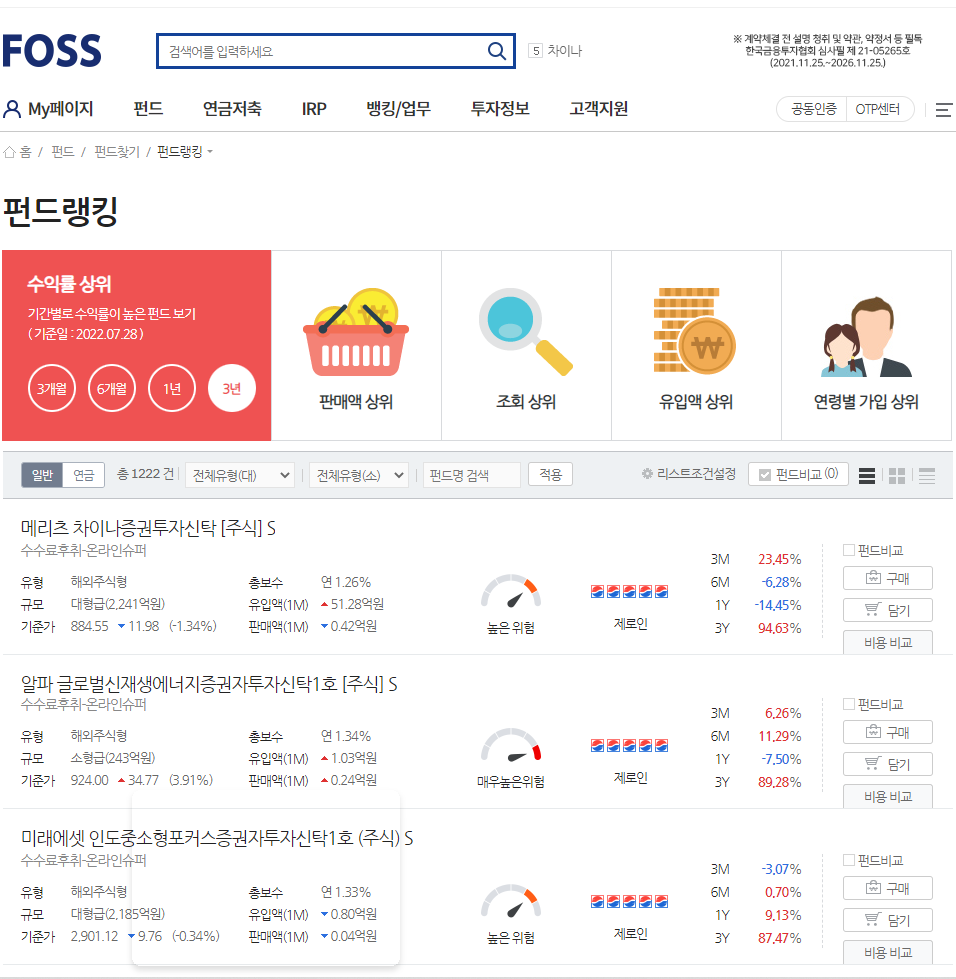Open the 뱅킹/업무 main menu
The image size is (956, 979).
398,109
